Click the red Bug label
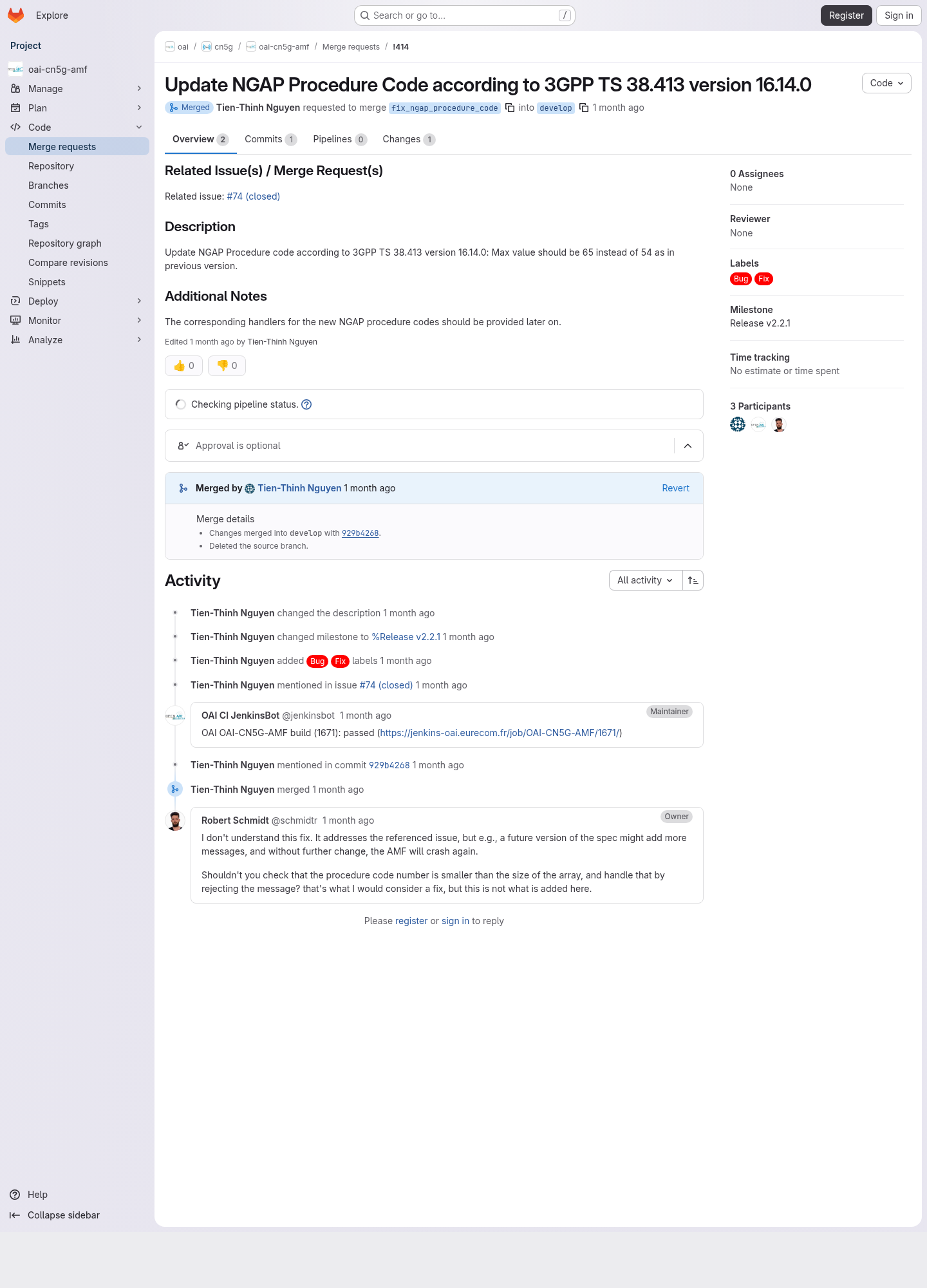This screenshot has height=1288, width=927. coord(741,279)
